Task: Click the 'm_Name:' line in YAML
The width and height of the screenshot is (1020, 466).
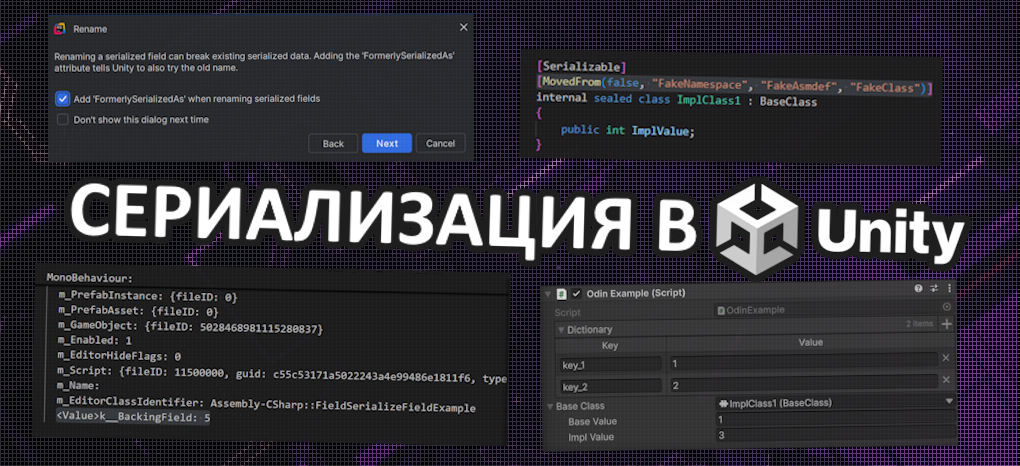Action: point(81,387)
